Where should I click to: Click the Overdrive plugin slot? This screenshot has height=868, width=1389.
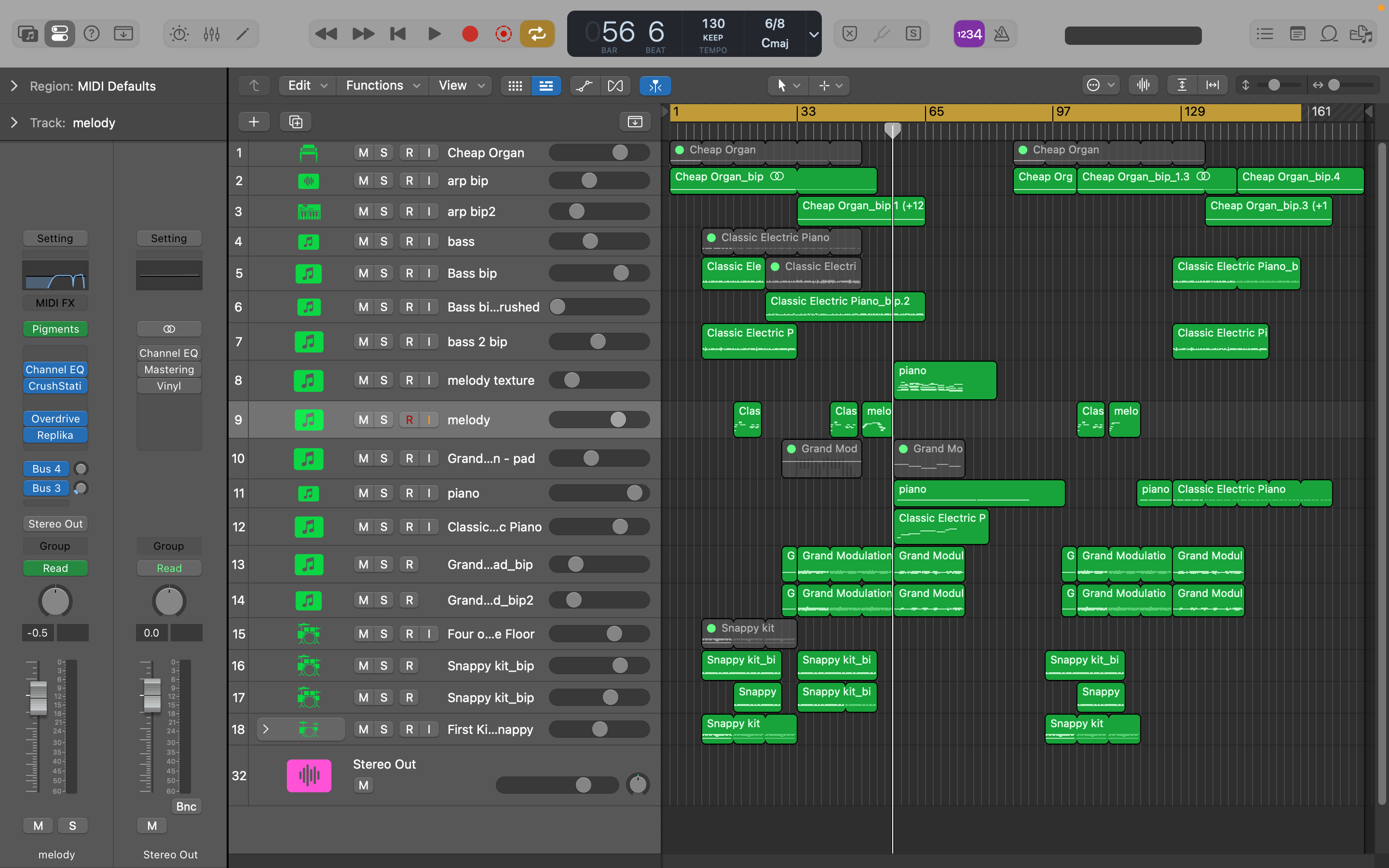(x=55, y=419)
